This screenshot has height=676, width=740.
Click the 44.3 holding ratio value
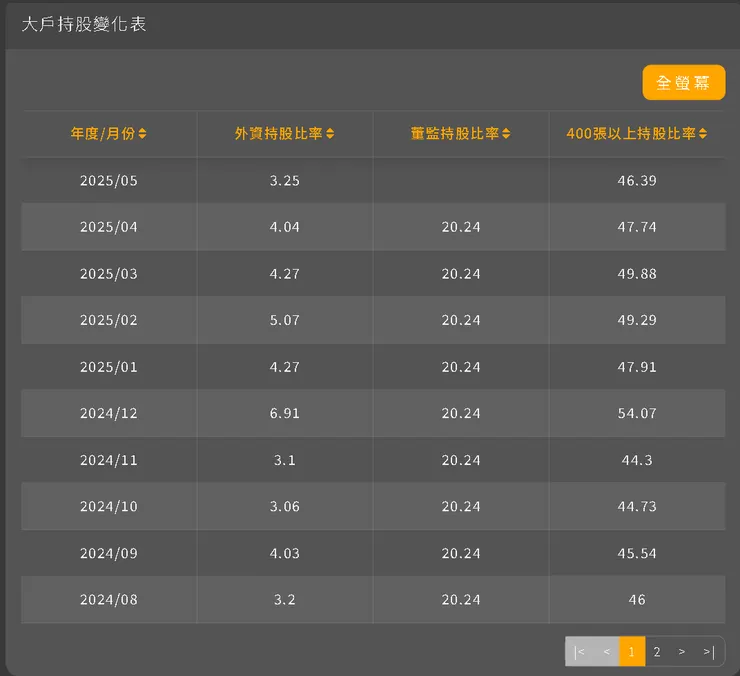point(637,460)
